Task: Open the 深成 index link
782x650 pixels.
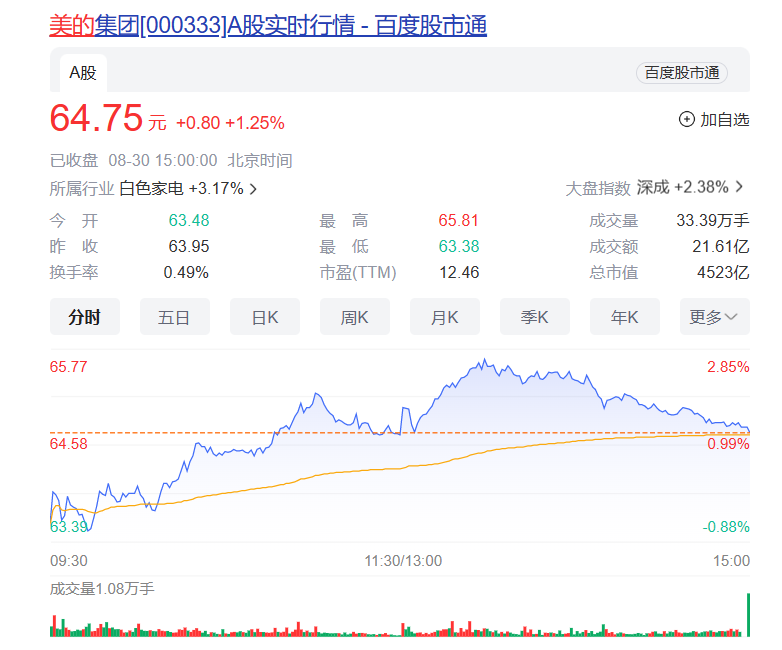Action: pos(653,188)
